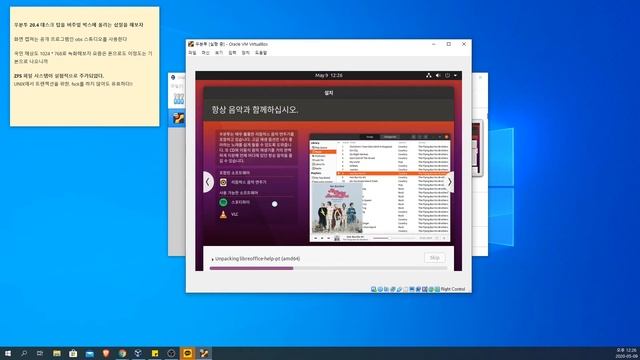Open the Mail app from taskbar
Screen dimensions: 640x360
(x=89, y=353)
